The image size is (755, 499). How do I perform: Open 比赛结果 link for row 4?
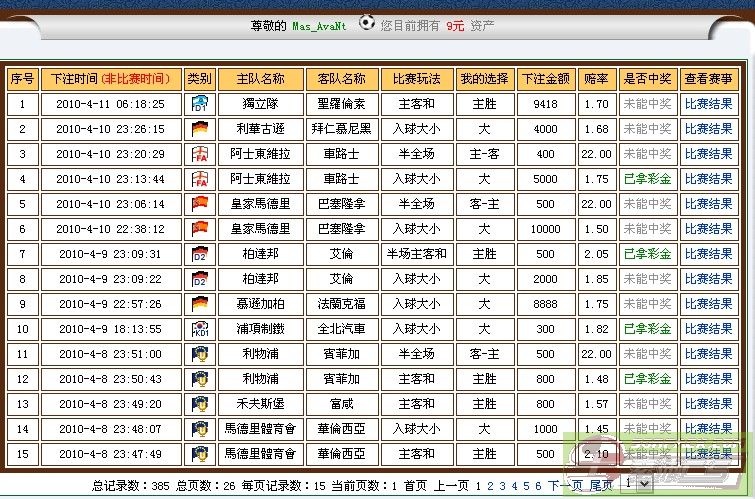708,178
